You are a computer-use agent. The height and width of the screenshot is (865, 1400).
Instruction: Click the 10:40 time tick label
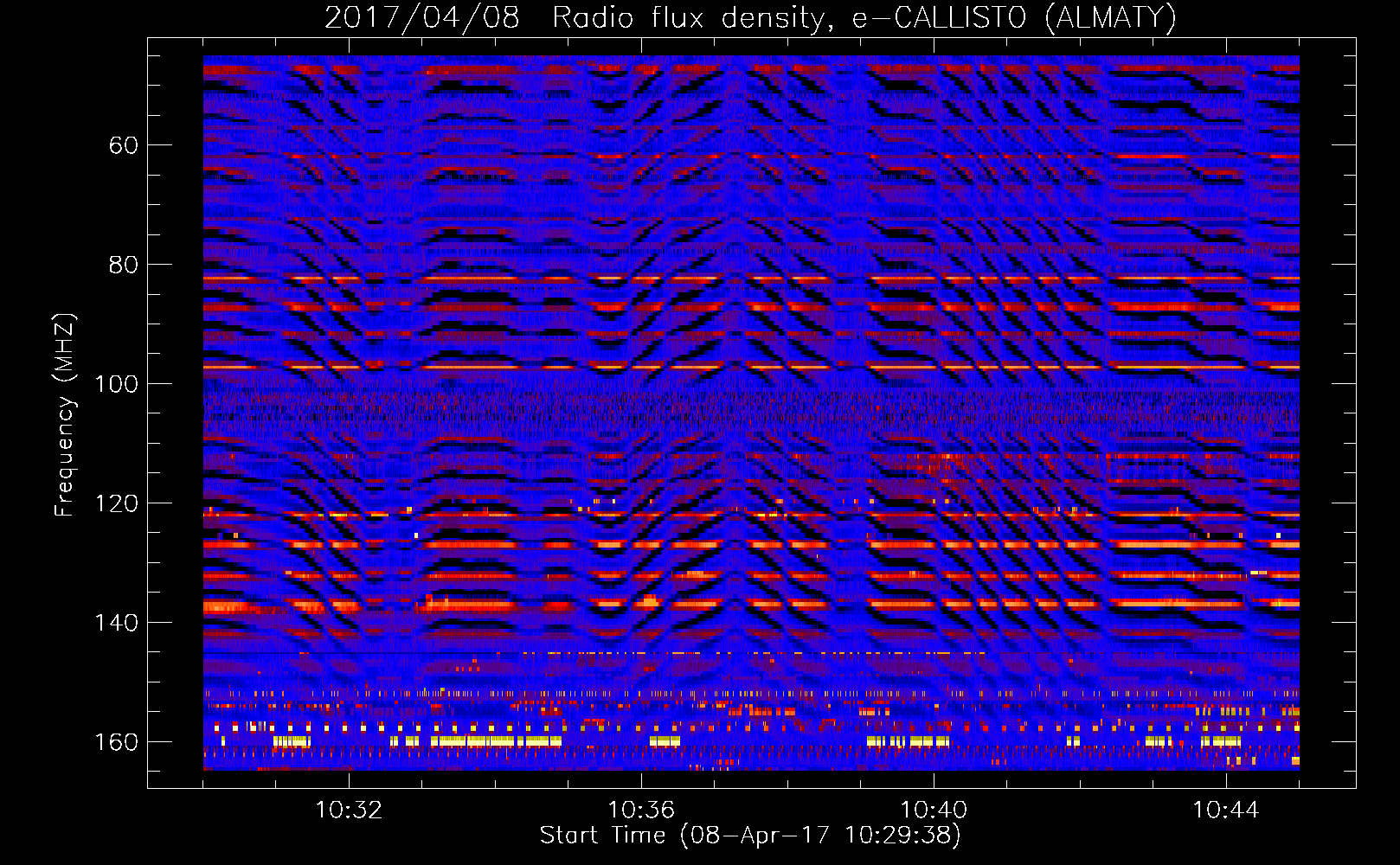click(x=934, y=810)
